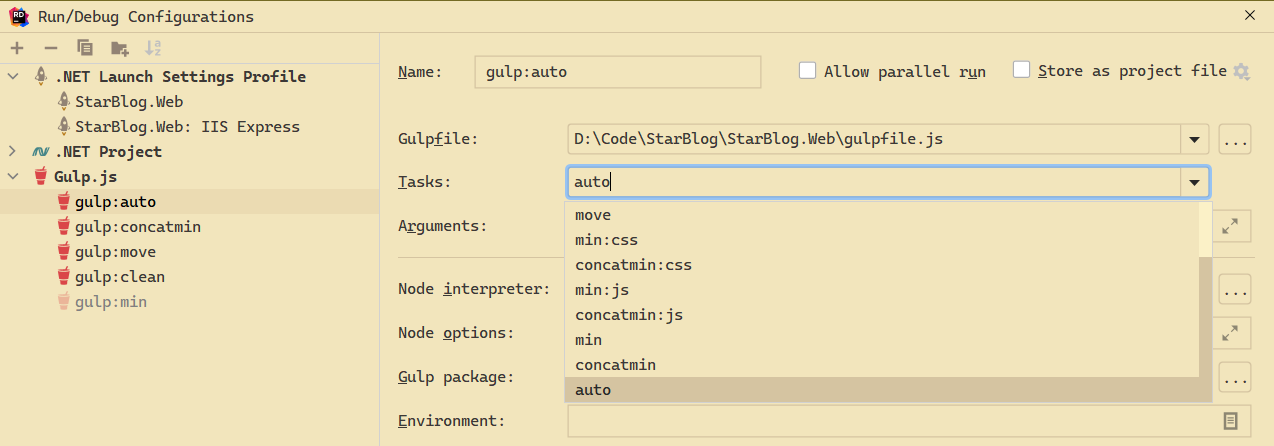This screenshot has height=446, width=1274.
Task: Choose the concatmin task from the list
Action: pos(882,365)
